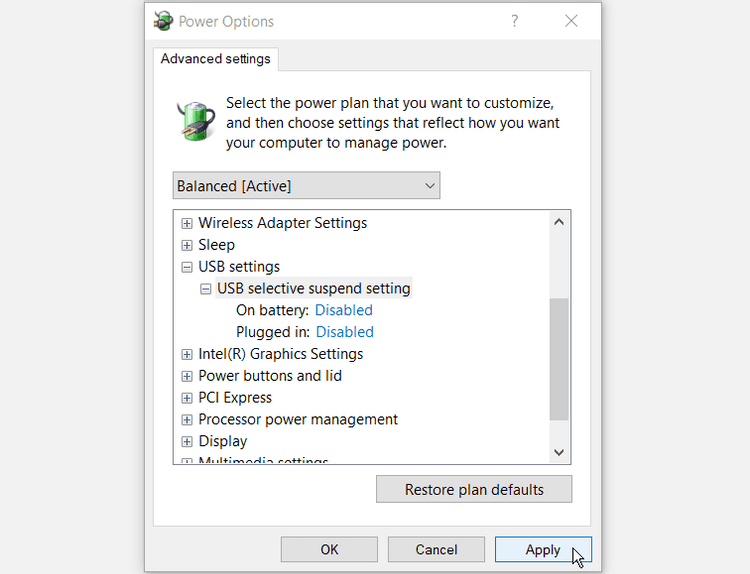Change the Plugged in Disabled value
Viewport: 750px width, 574px height.
344,332
